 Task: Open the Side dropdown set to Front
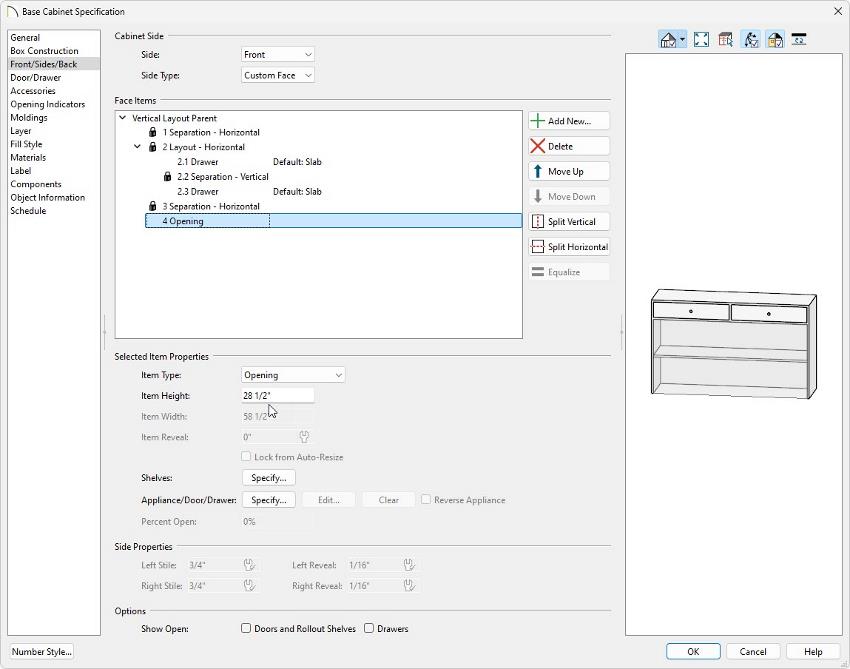coord(278,55)
